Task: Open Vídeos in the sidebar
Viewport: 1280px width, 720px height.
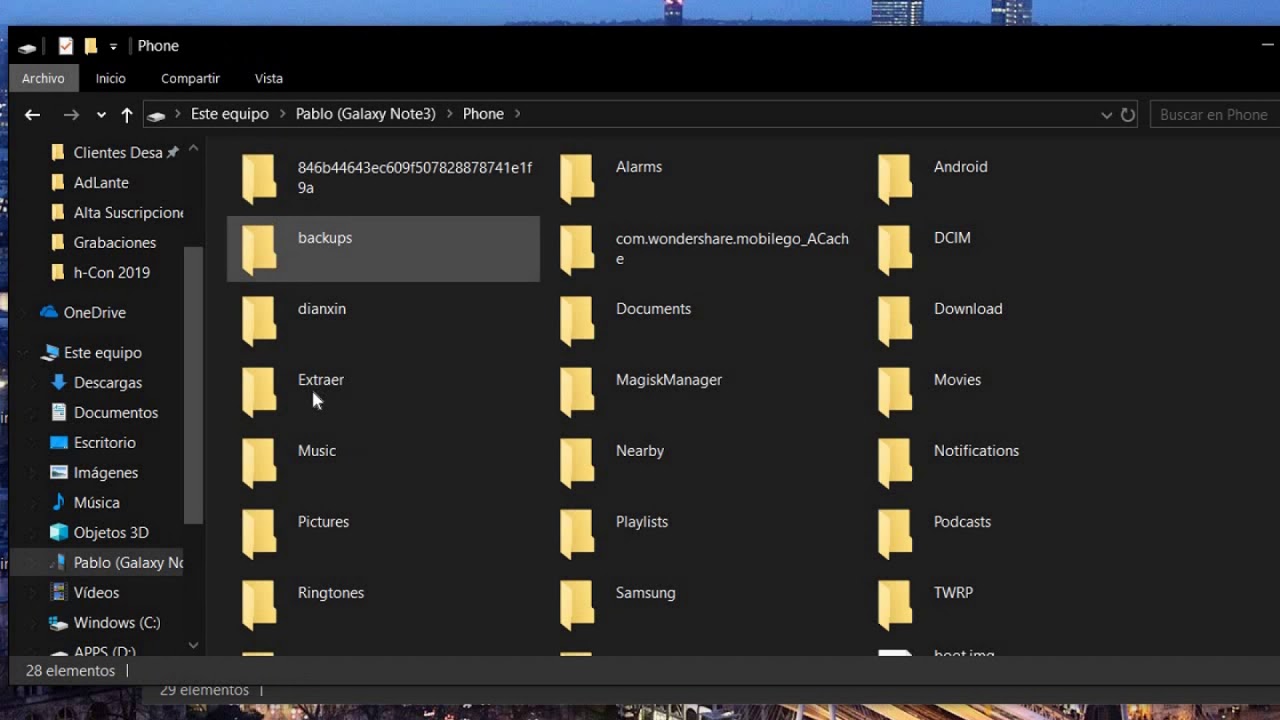Action: point(96,592)
